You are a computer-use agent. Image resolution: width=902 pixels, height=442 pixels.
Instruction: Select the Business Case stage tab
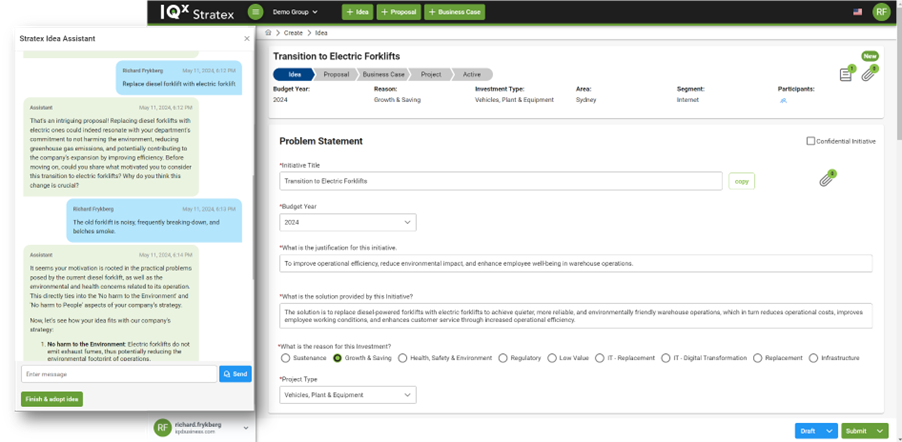pos(383,74)
